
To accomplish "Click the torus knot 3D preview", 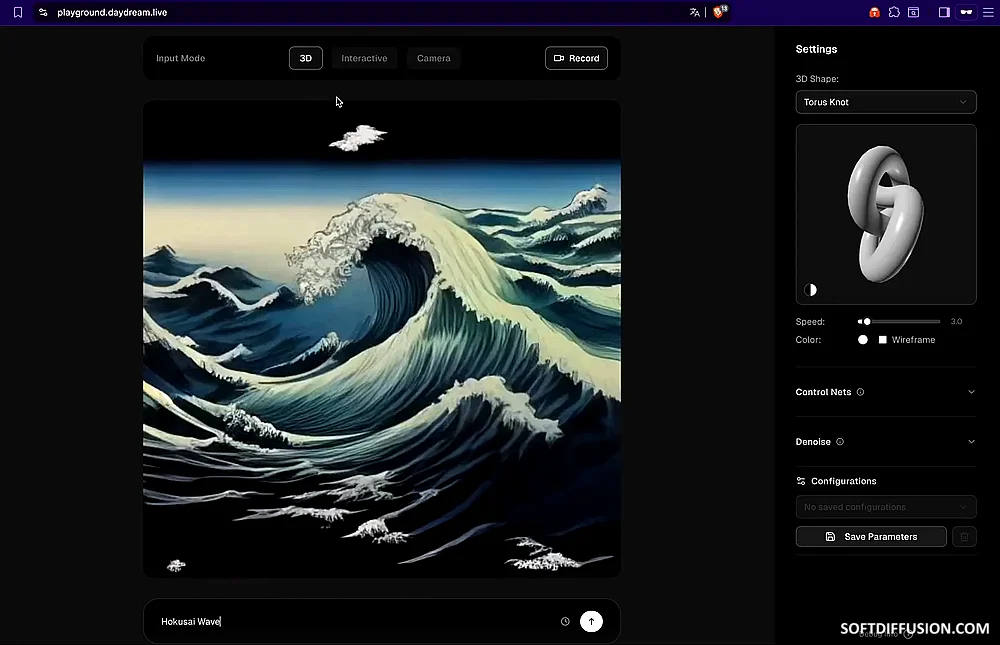I will (x=886, y=214).
